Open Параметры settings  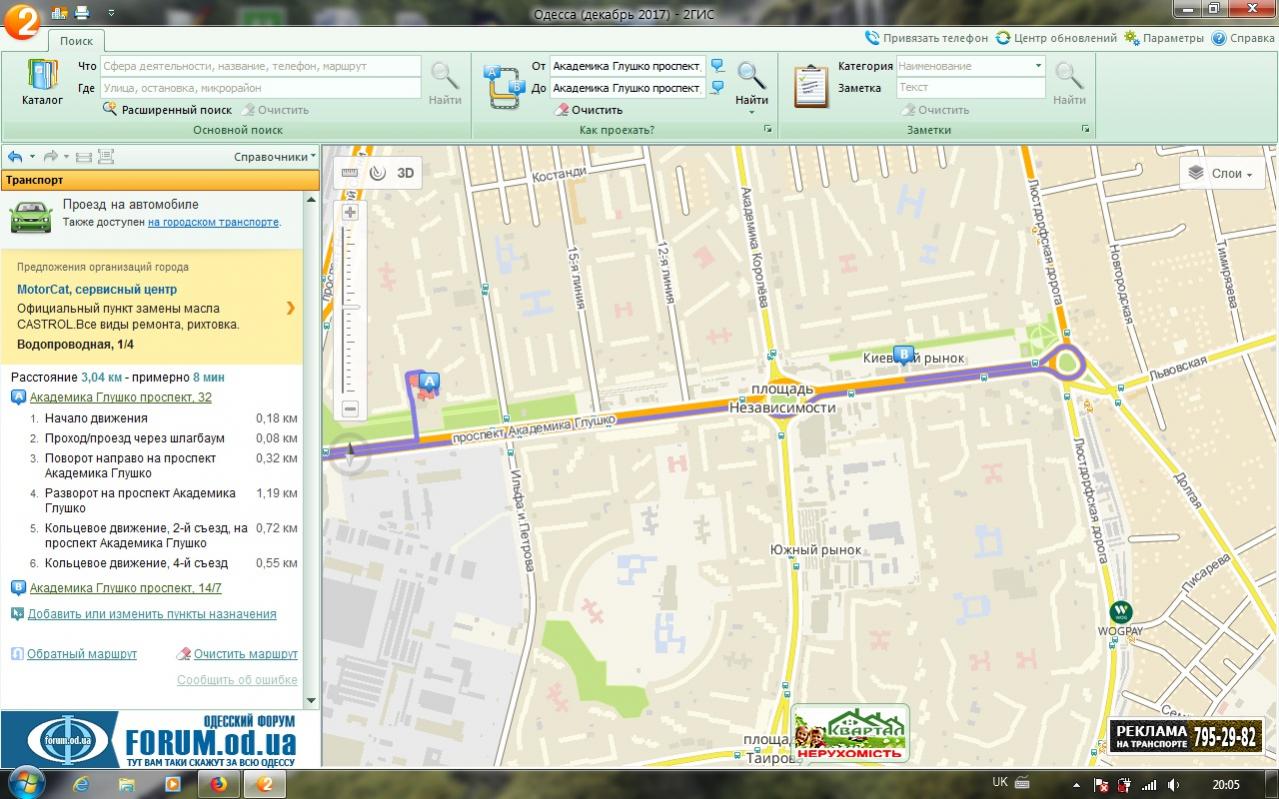tap(1164, 38)
